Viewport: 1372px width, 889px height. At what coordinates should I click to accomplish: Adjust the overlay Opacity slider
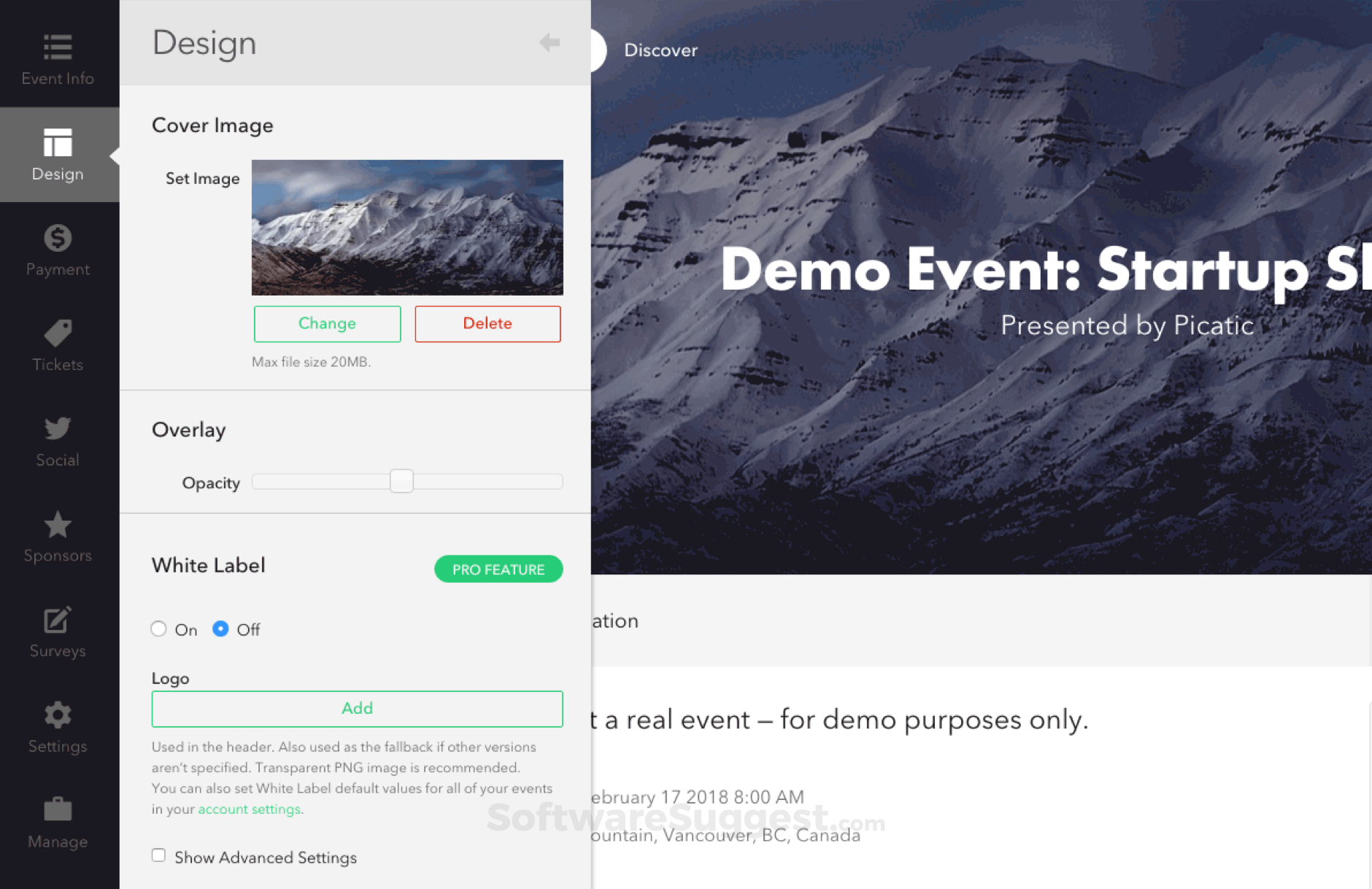pyautogui.click(x=401, y=481)
